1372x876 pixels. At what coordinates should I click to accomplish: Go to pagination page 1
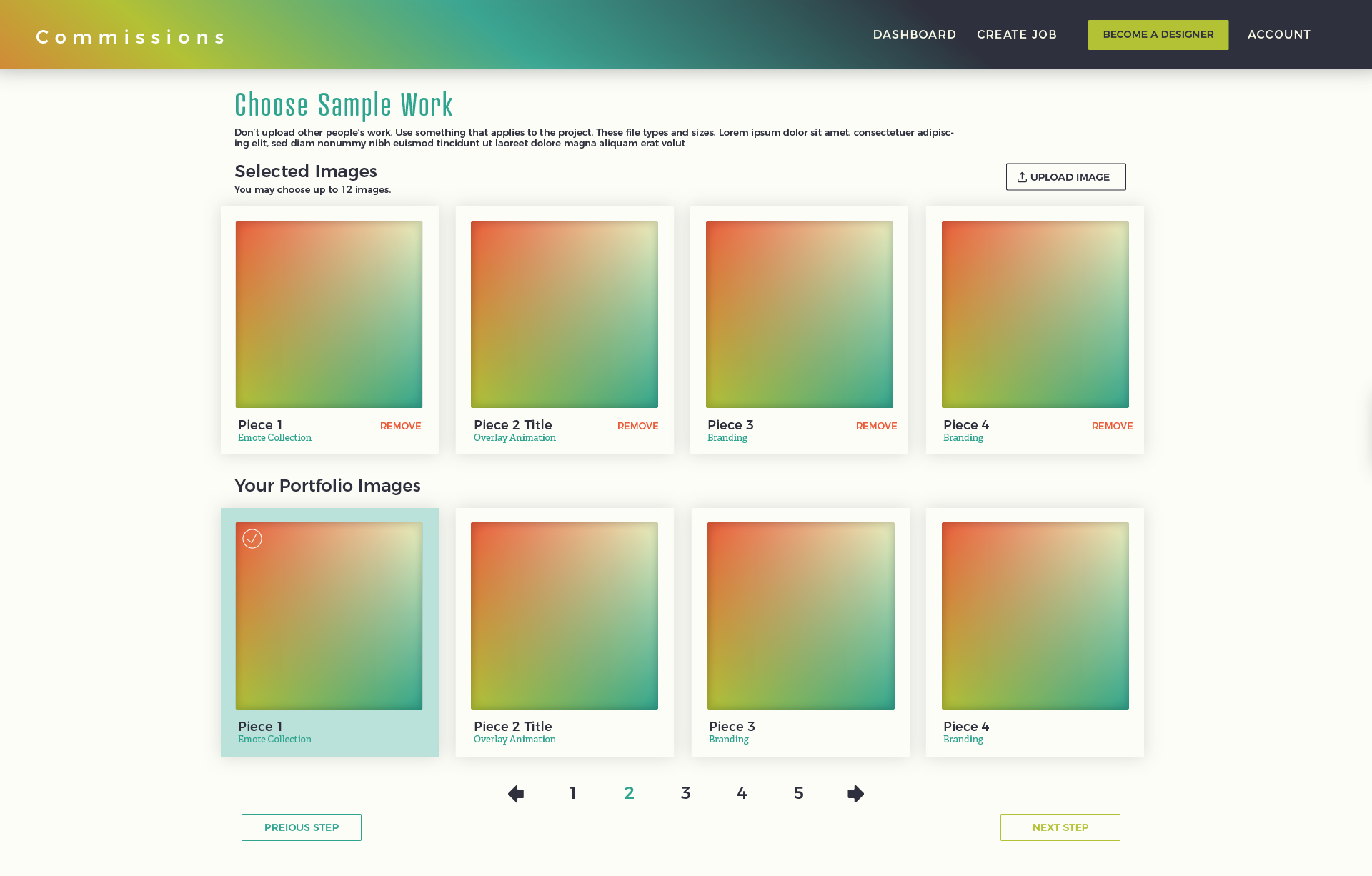pos(572,793)
